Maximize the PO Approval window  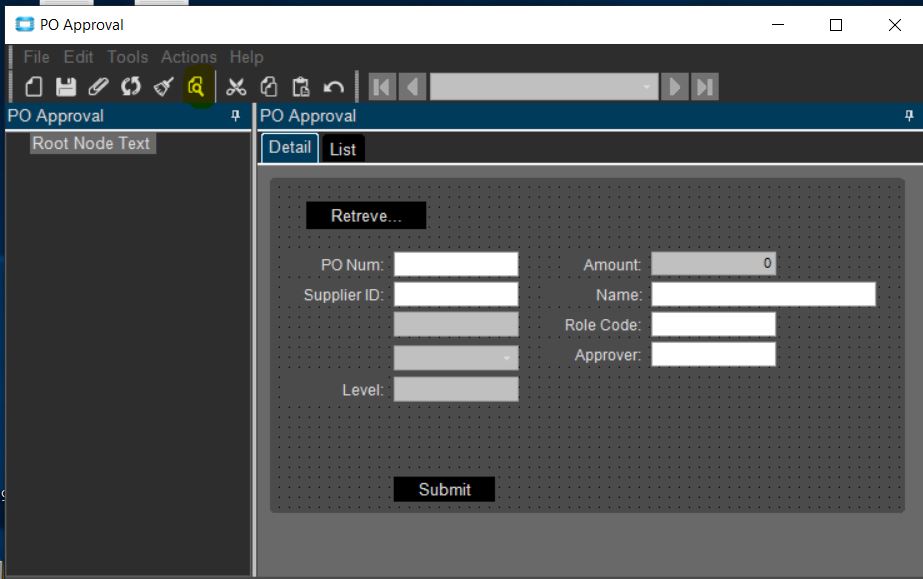(x=836, y=25)
